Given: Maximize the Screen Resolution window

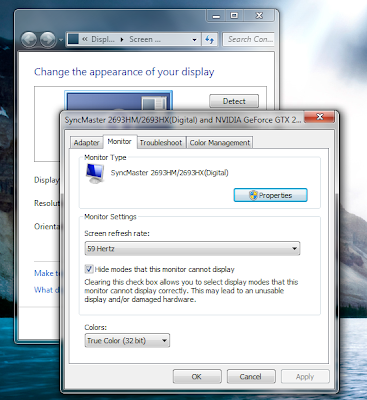Looking at the screenshot, I should (x=234, y=16).
